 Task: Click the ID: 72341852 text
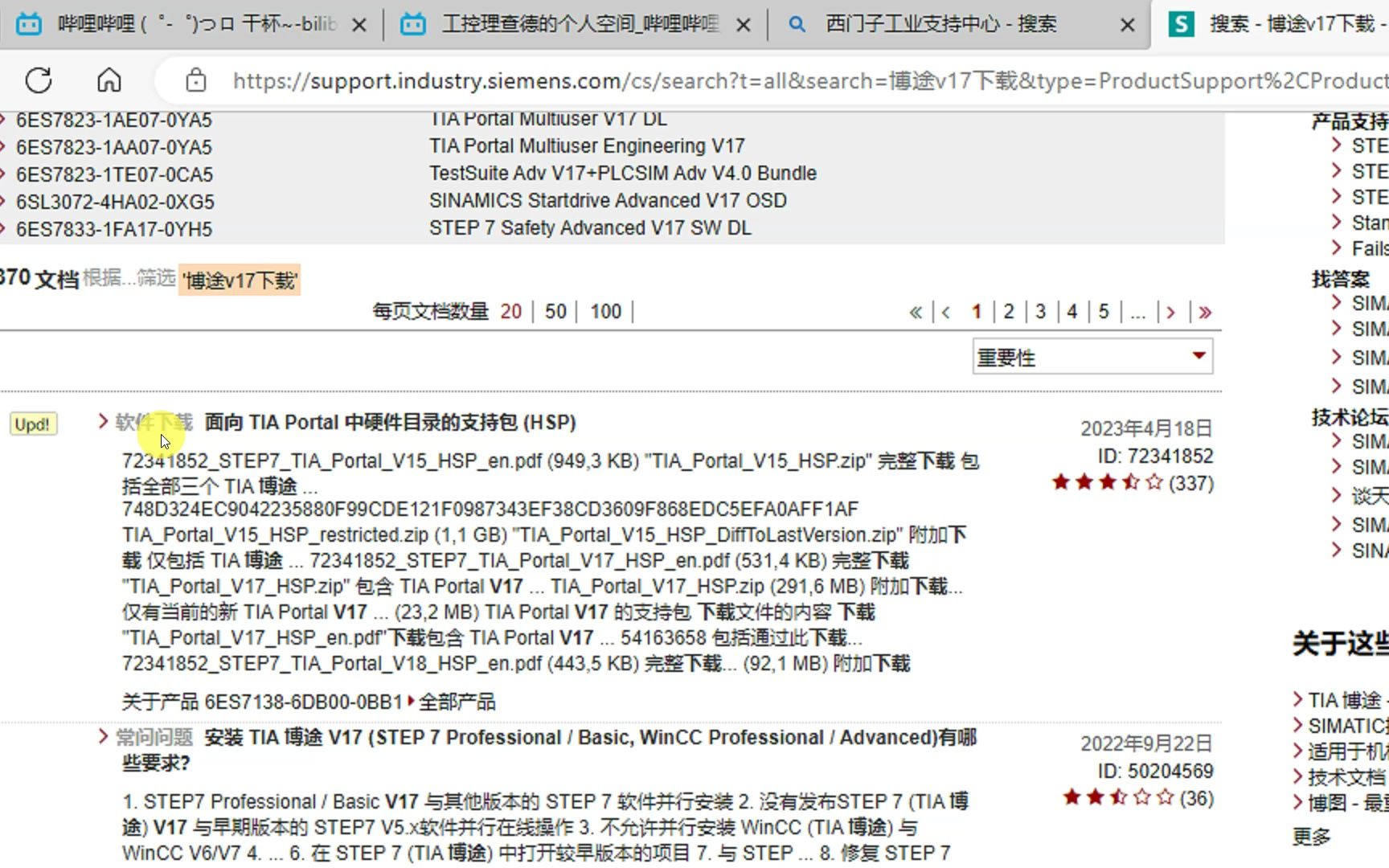pos(1156,456)
